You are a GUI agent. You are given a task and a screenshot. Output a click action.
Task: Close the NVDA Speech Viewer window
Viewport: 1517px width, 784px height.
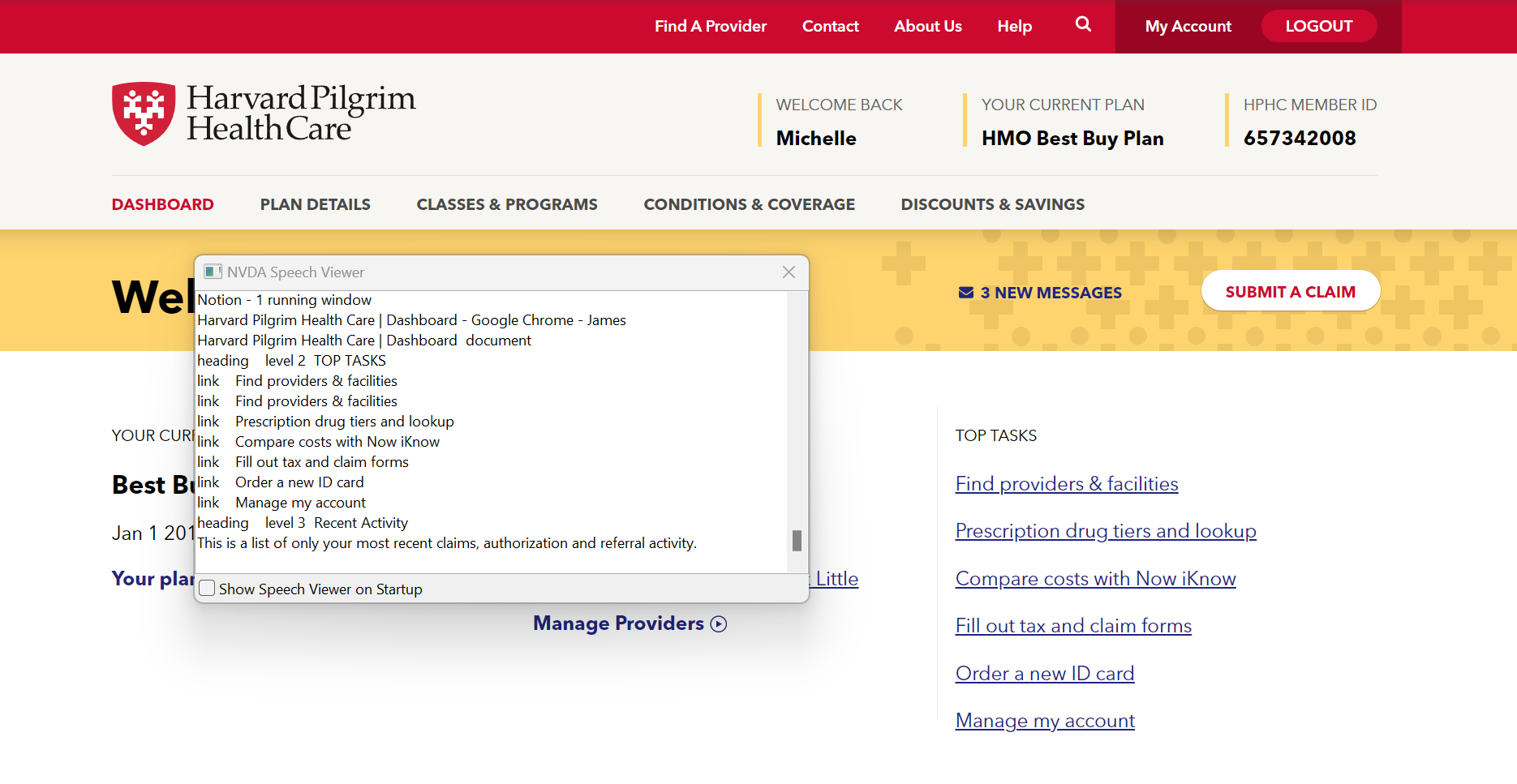[789, 272]
